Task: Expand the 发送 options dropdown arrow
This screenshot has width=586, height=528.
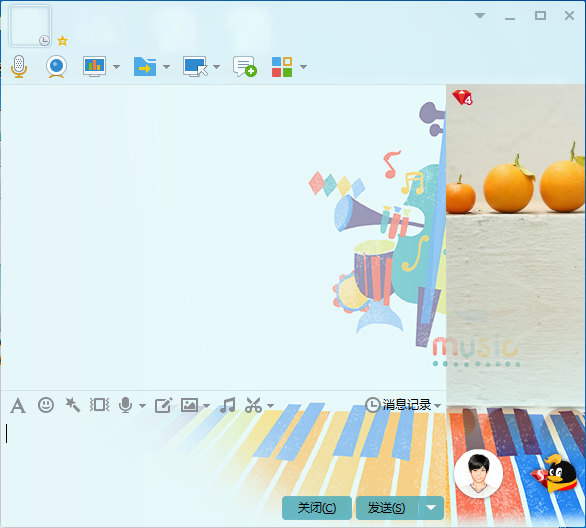Action: tap(431, 508)
